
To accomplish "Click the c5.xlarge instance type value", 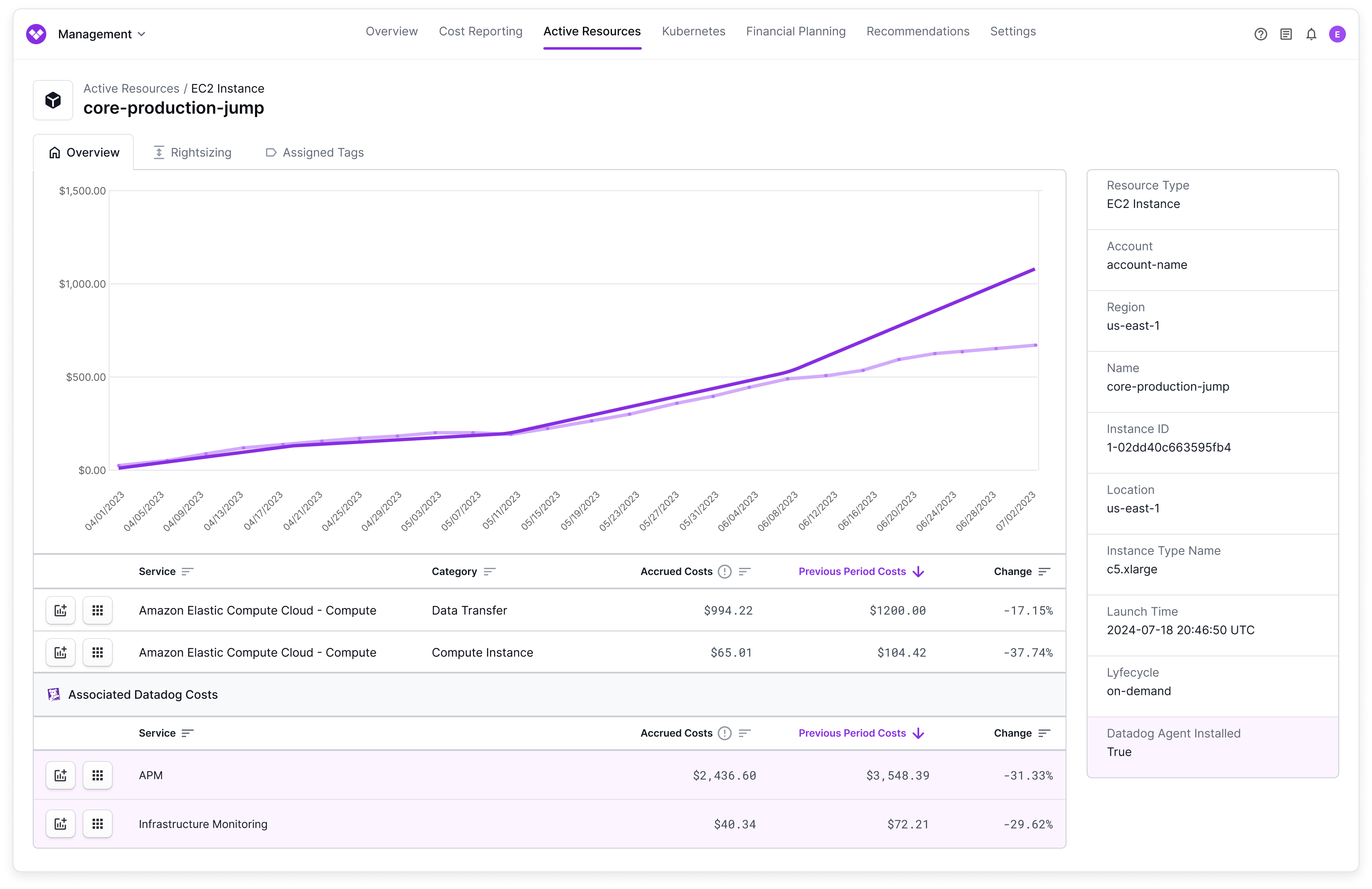I will point(1132,569).
